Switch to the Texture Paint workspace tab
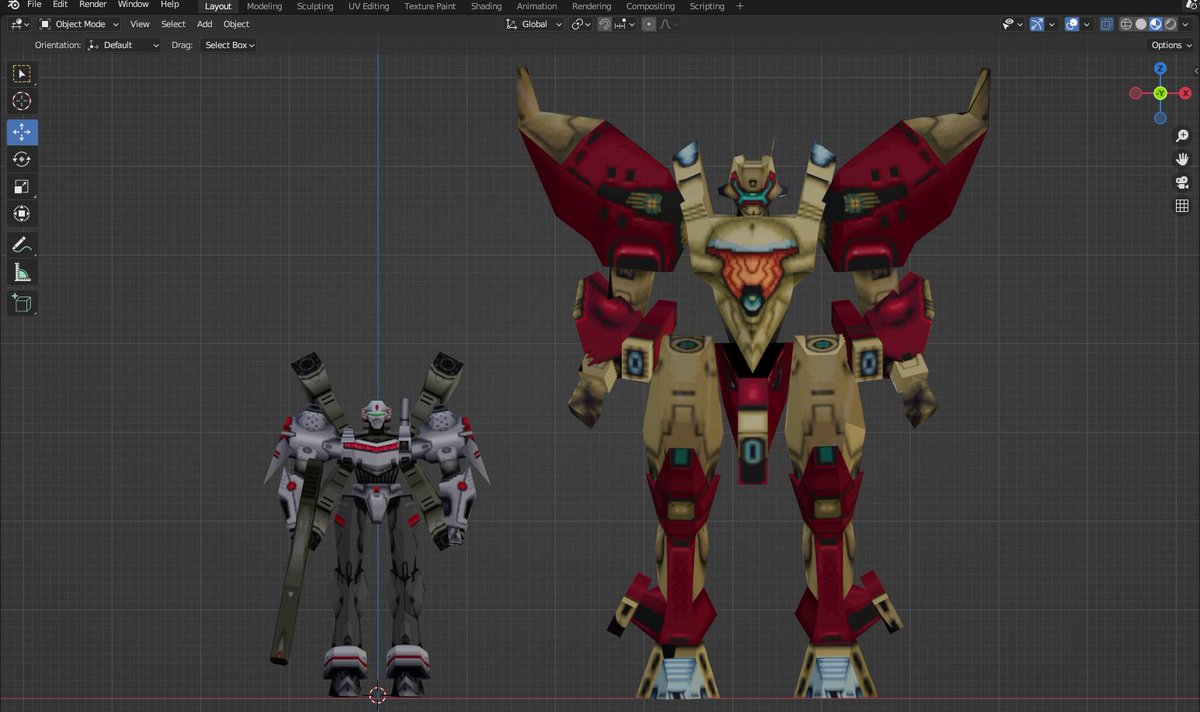1200x712 pixels. tap(430, 6)
